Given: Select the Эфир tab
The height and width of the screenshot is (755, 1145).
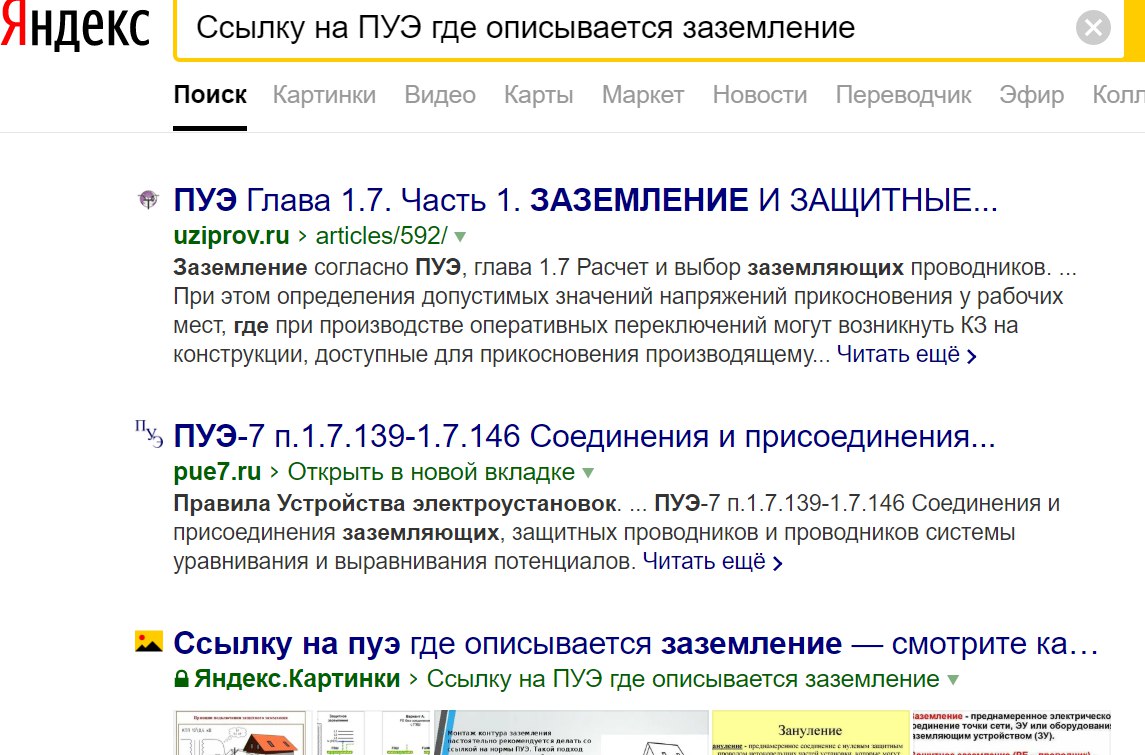Looking at the screenshot, I should [x=1032, y=95].
